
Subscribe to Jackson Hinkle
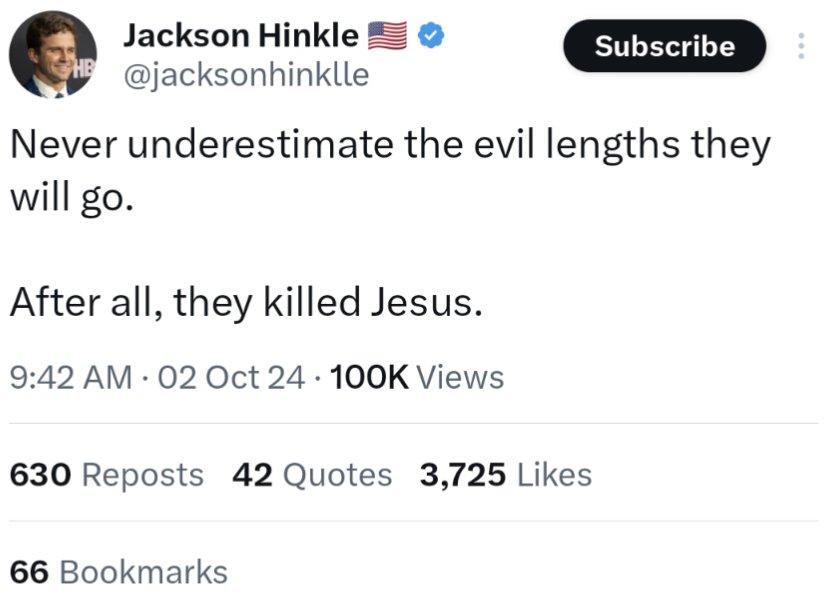664,46
